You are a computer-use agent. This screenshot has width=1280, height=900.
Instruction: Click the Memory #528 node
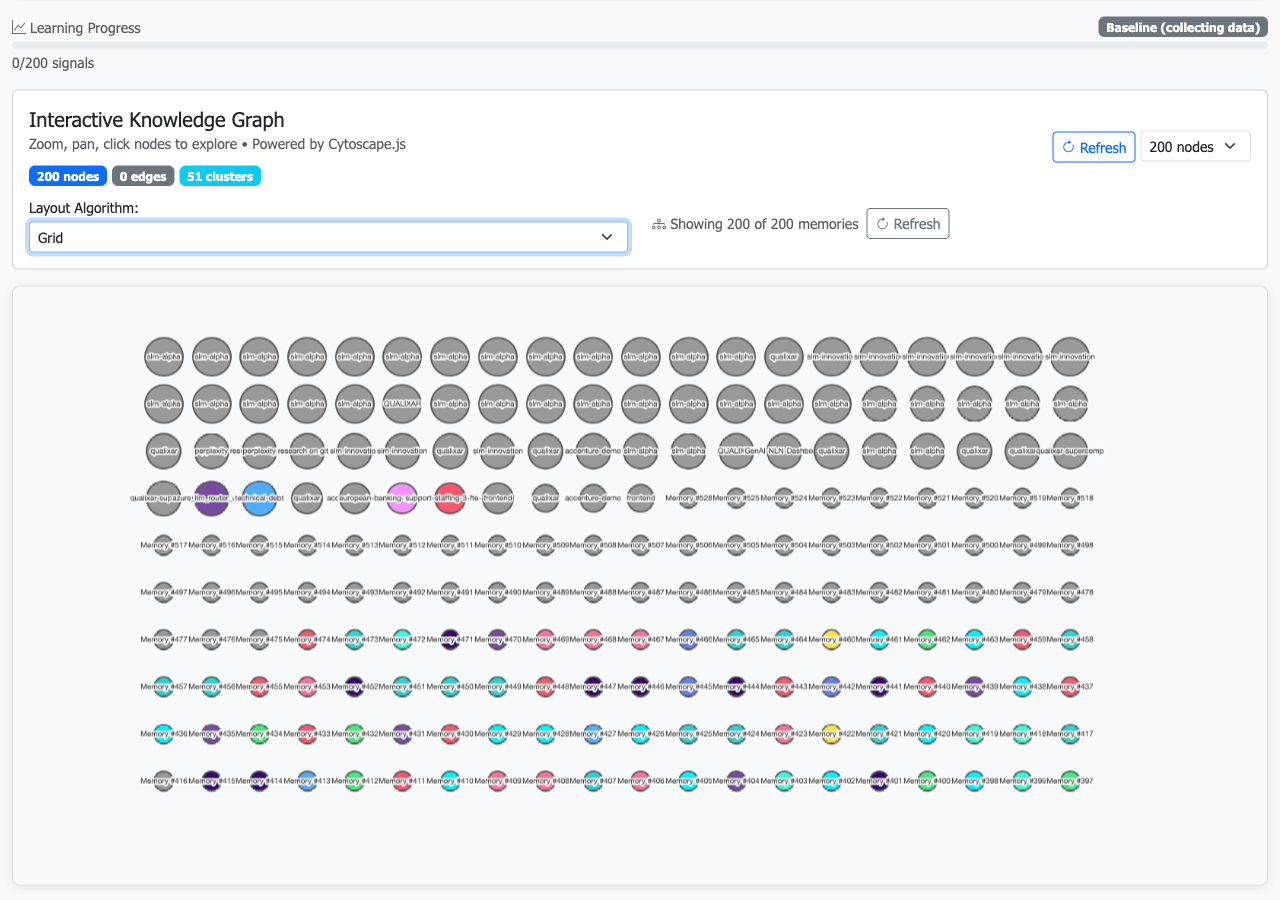coord(688,498)
